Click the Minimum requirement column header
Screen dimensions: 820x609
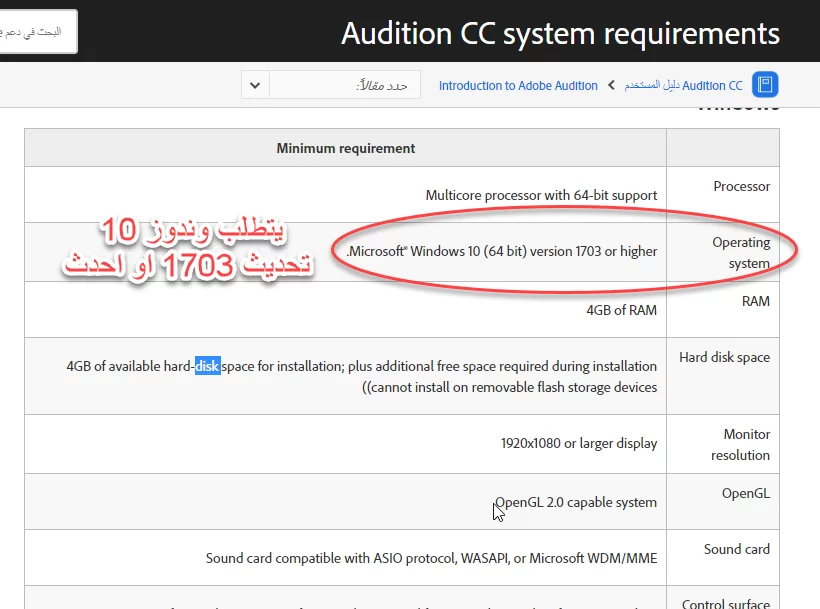[x=346, y=148]
